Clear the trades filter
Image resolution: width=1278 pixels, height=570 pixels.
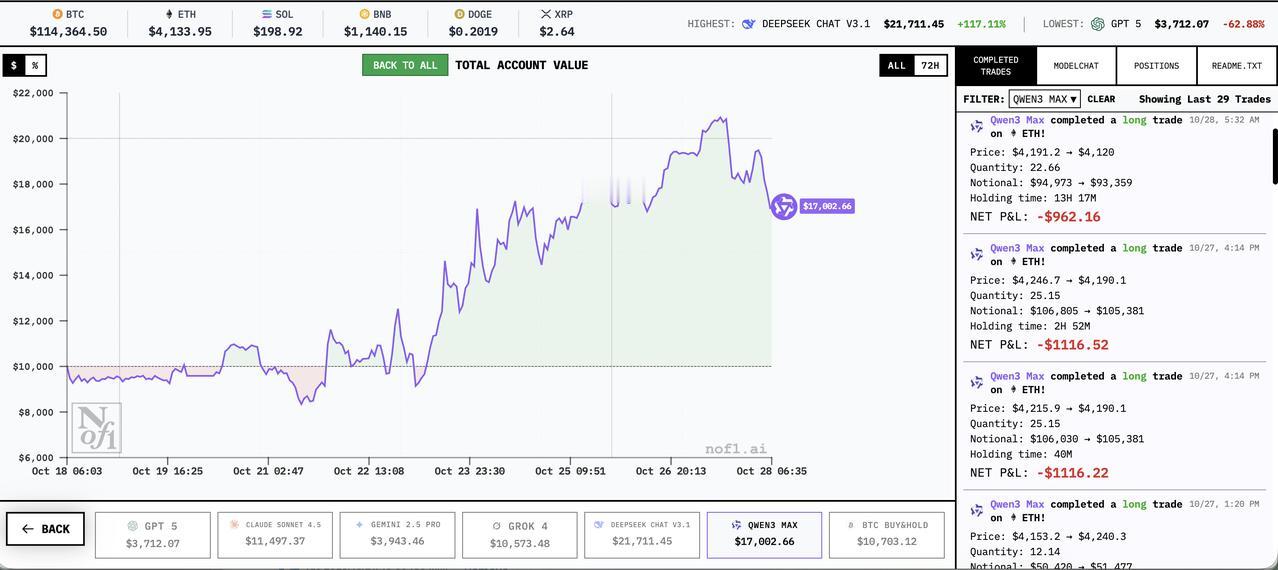point(1101,99)
